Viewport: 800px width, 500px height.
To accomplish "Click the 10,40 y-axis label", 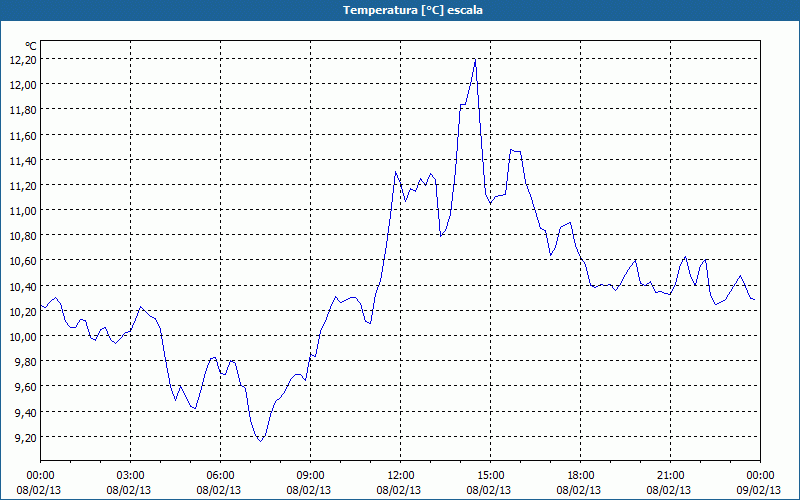I will tap(23, 286).
